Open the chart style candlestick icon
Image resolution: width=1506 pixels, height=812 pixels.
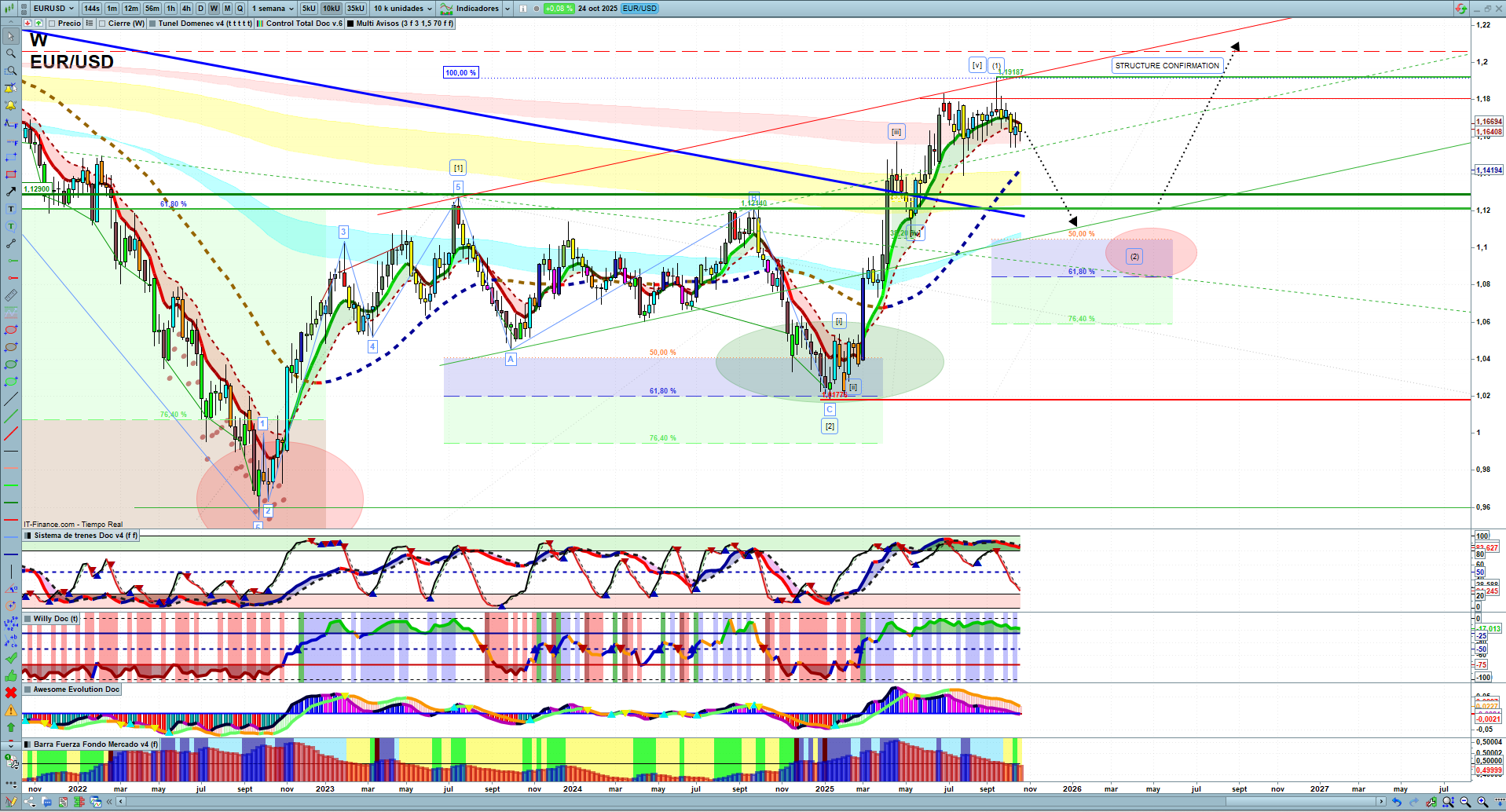pyautogui.click(x=9, y=9)
